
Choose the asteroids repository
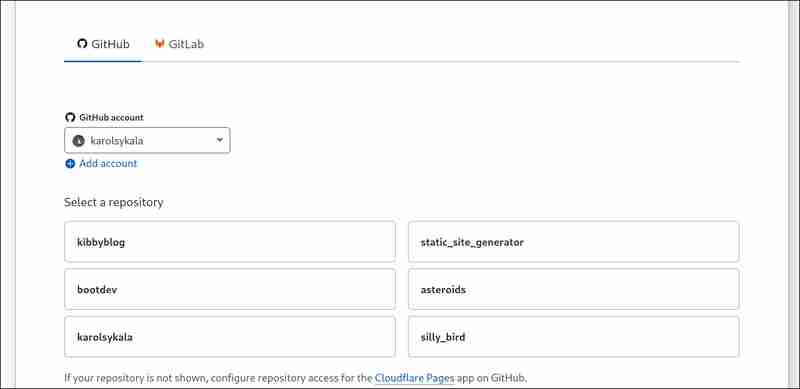573,289
